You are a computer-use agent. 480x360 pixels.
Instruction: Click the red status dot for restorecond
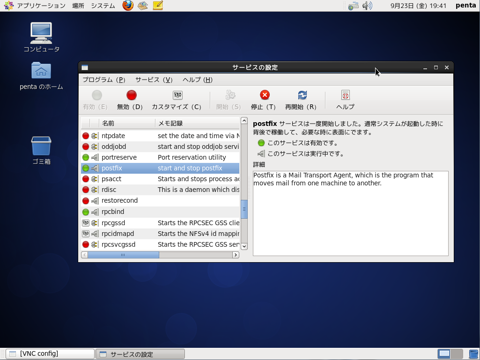[x=86, y=201]
